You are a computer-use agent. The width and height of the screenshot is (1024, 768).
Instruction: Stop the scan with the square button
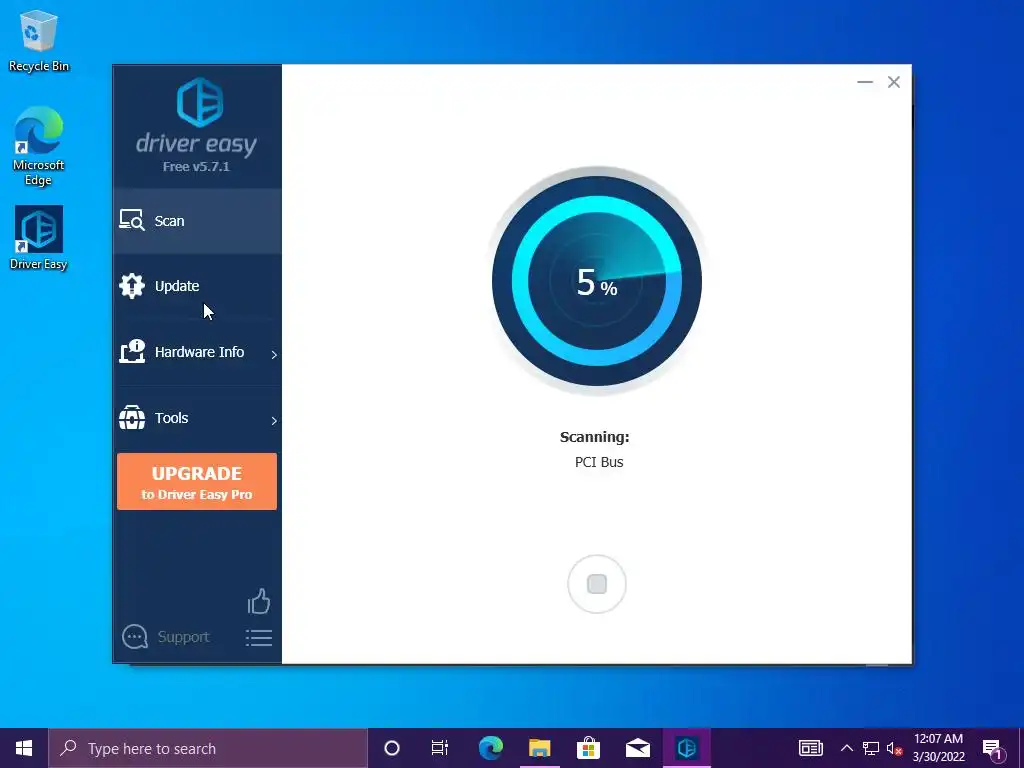(x=597, y=584)
